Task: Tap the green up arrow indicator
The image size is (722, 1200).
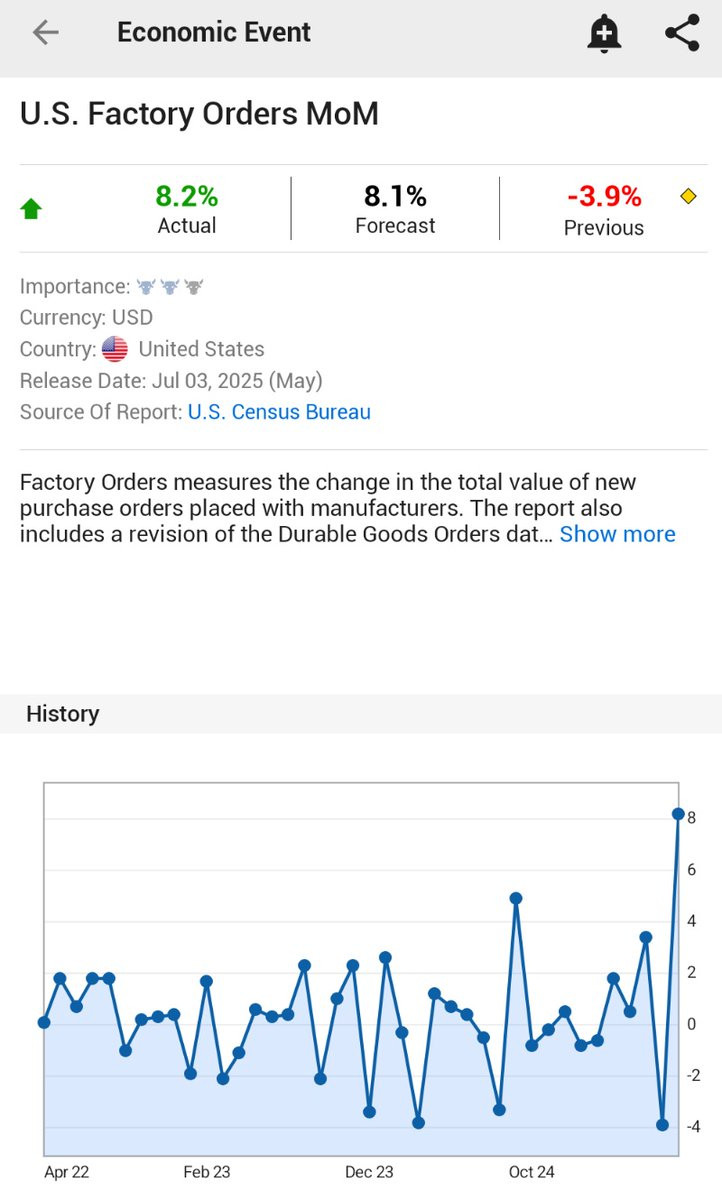Action: pyautogui.click(x=31, y=209)
